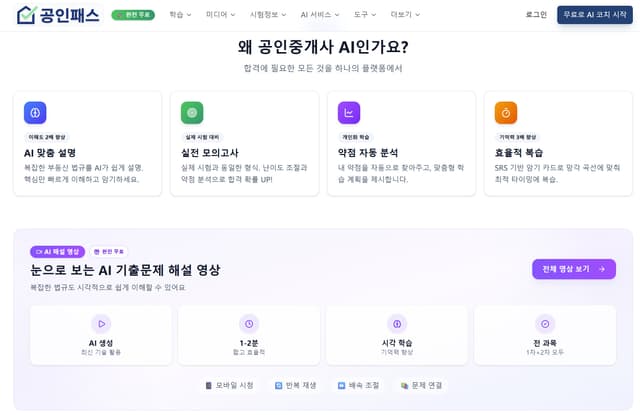Click the 공인패스 house logo icon
The height and width of the screenshot is (415, 640).
27,15
